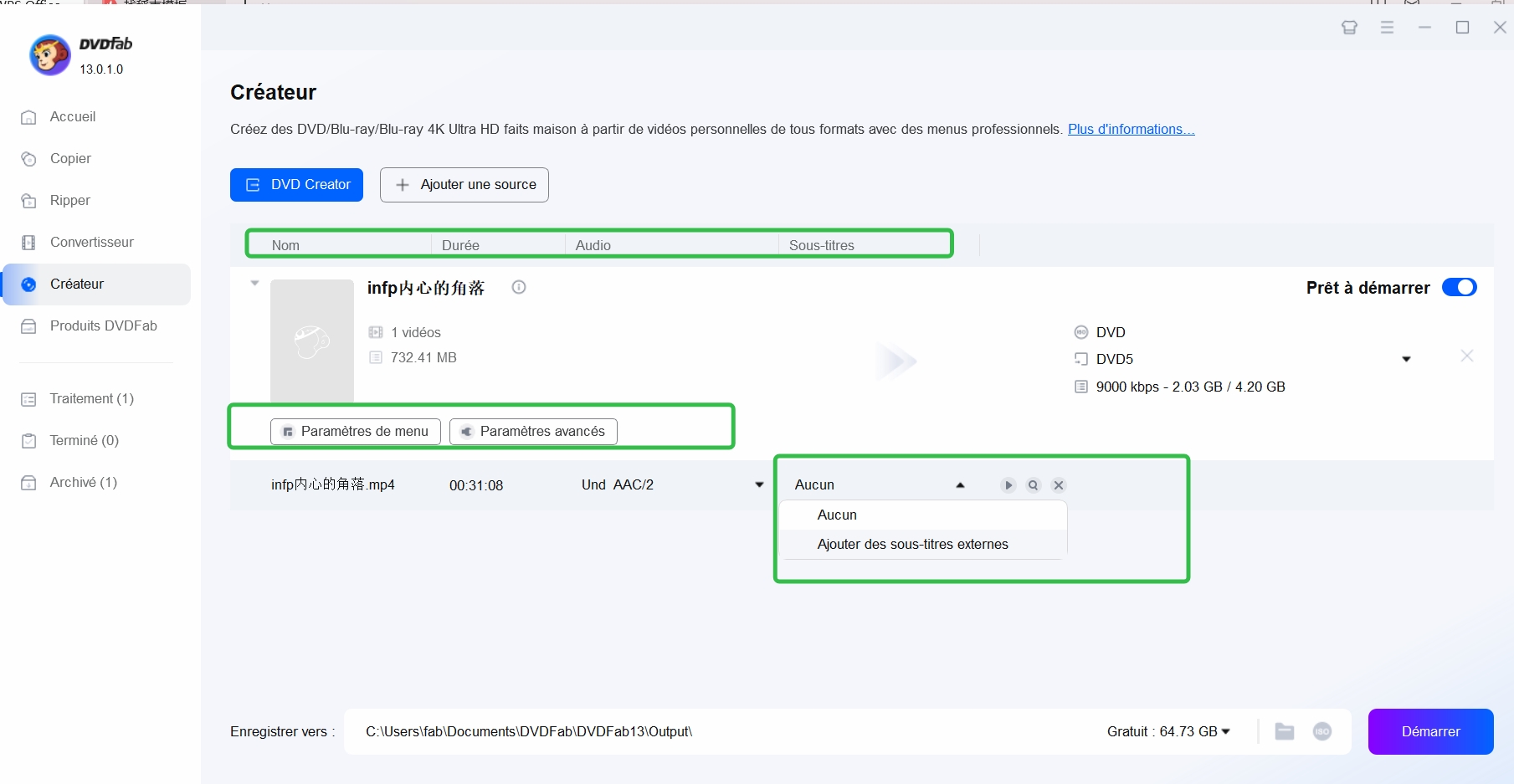Open the Gratuit 64.73 GB dropdown
Screen dimensions: 1514x784
click(1168, 732)
